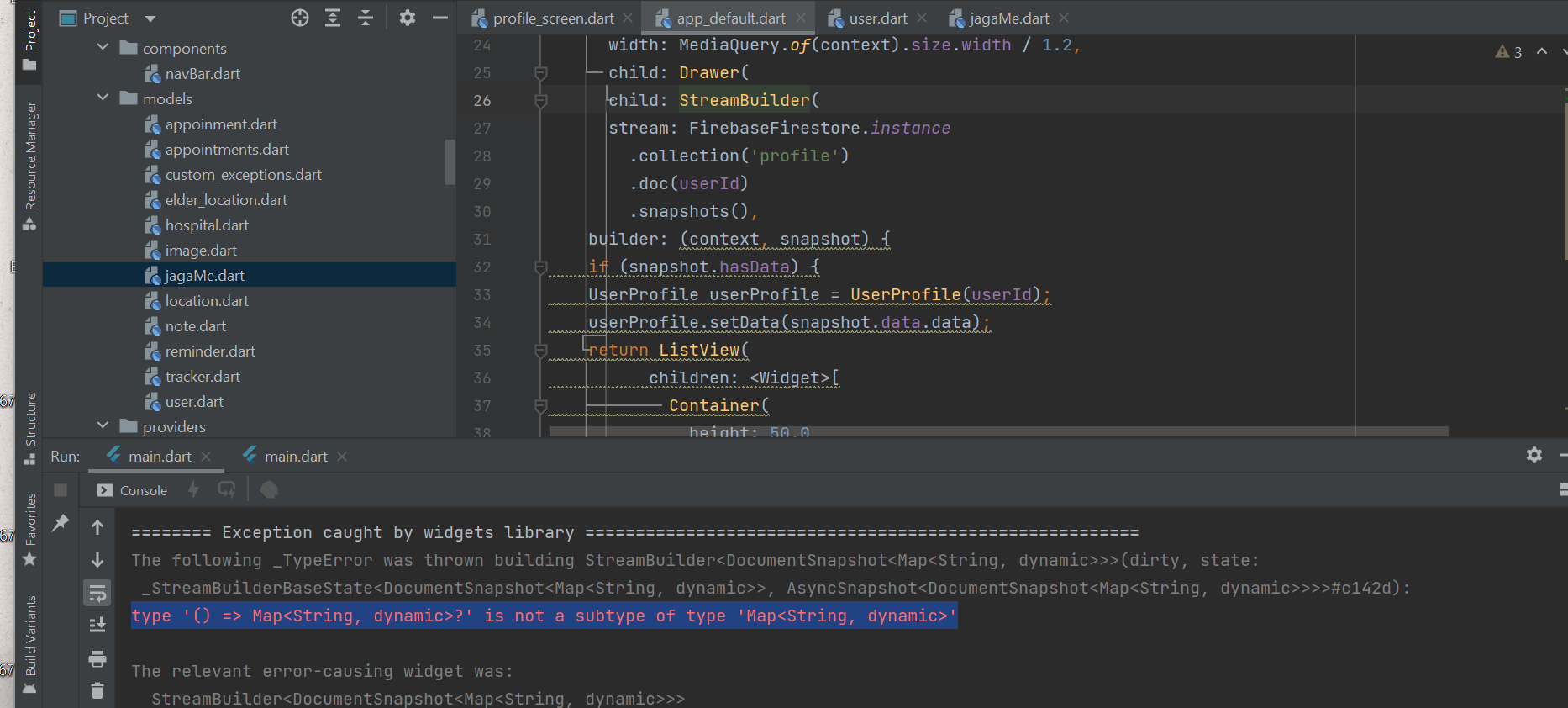Image resolution: width=1568 pixels, height=708 pixels.
Task: Open the Project panel settings gear
Action: tap(408, 18)
